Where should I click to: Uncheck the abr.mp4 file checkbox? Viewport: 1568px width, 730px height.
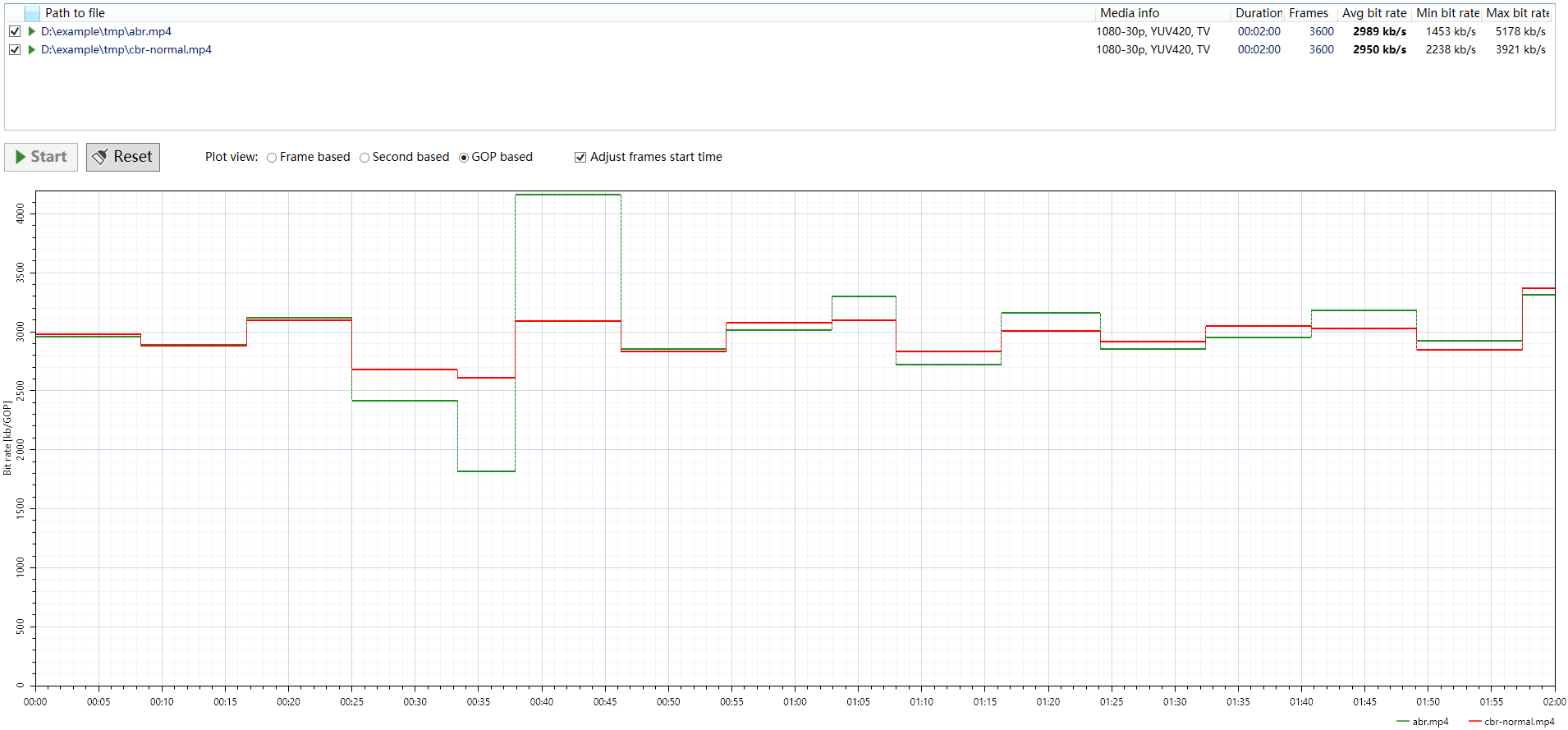15,31
